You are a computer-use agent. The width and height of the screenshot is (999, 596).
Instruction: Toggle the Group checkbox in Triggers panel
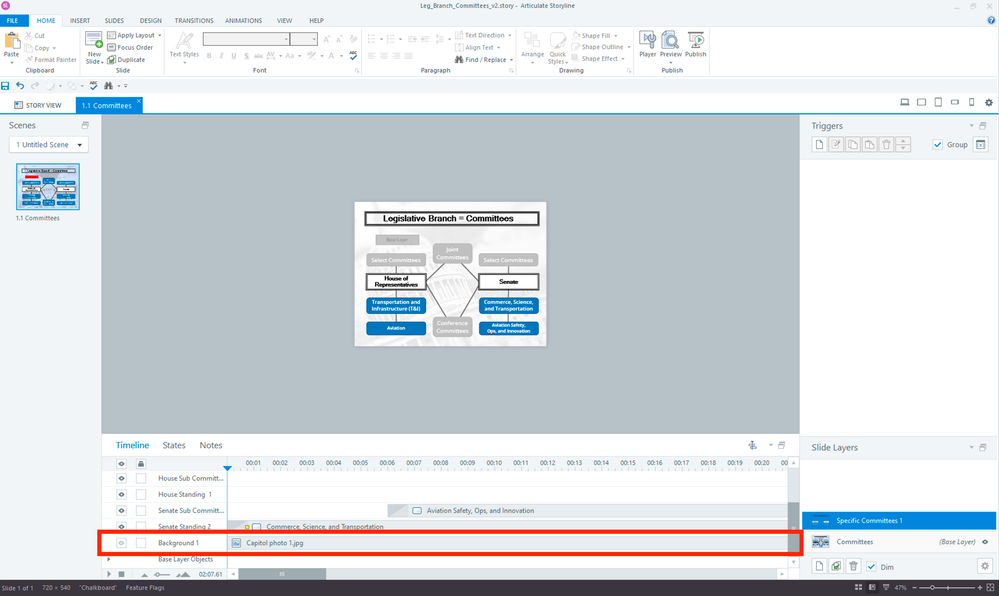pos(937,145)
